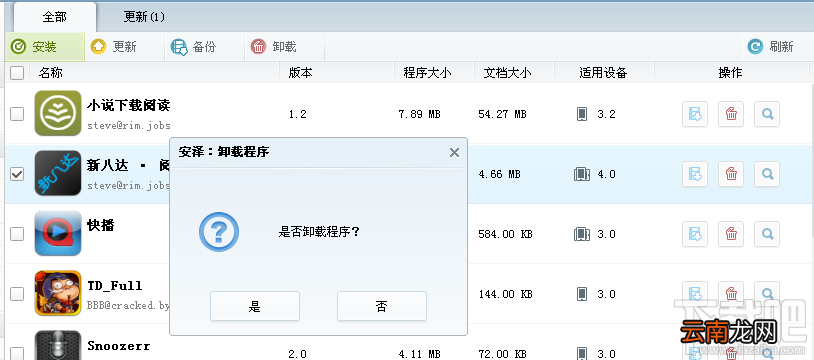814x360 pixels.
Task: Click the 584.00 KB document size
Action: [x=506, y=234]
